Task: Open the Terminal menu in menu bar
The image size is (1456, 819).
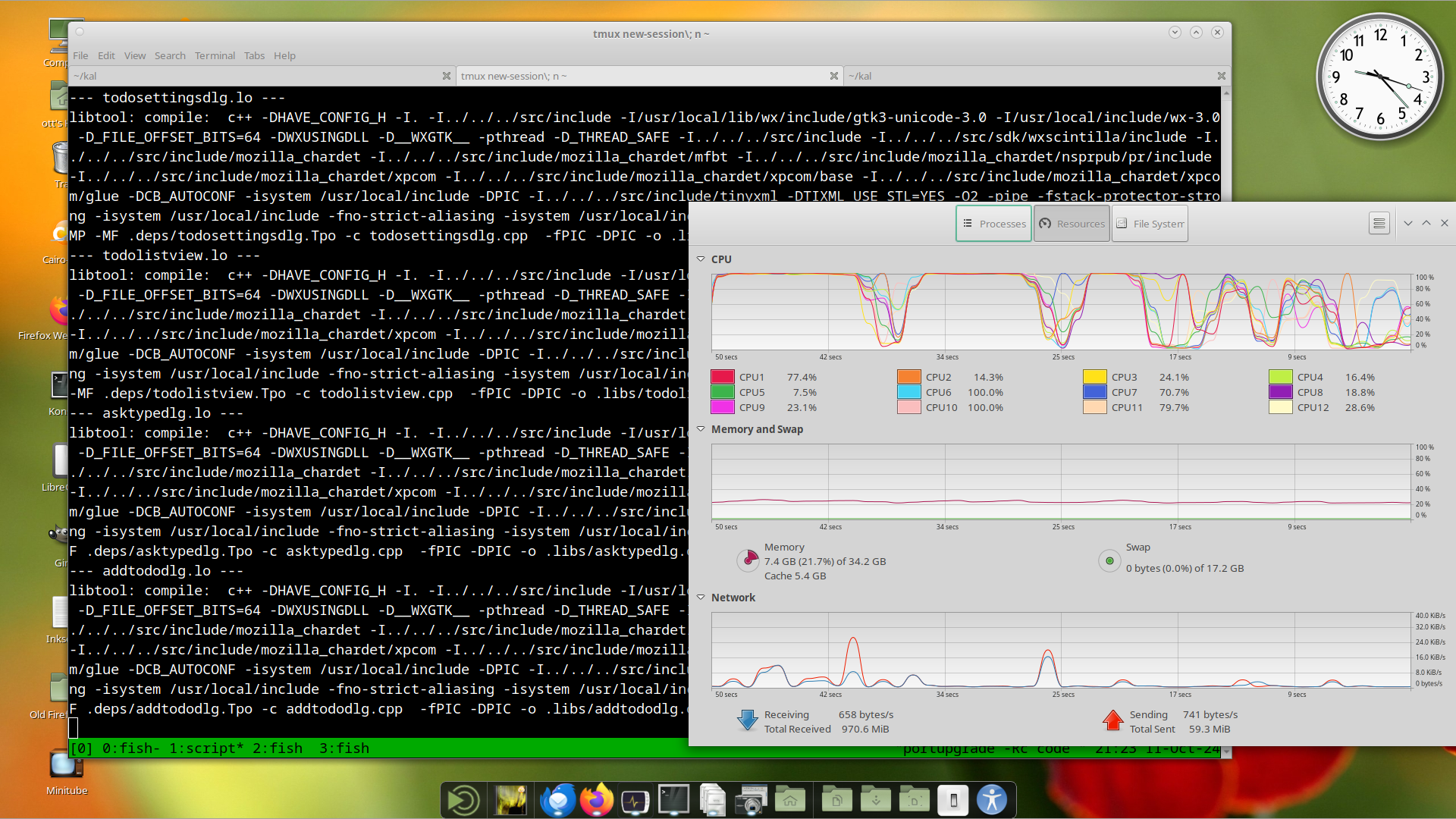Action: (x=215, y=55)
